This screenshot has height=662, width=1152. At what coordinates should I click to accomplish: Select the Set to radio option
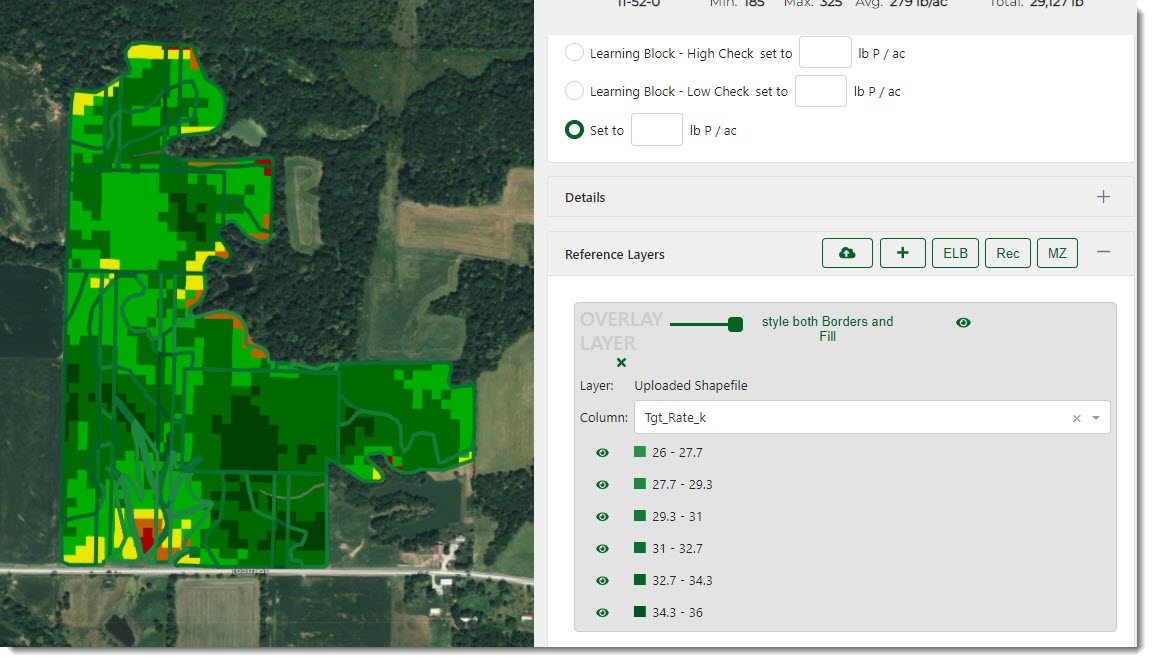[574, 130]
